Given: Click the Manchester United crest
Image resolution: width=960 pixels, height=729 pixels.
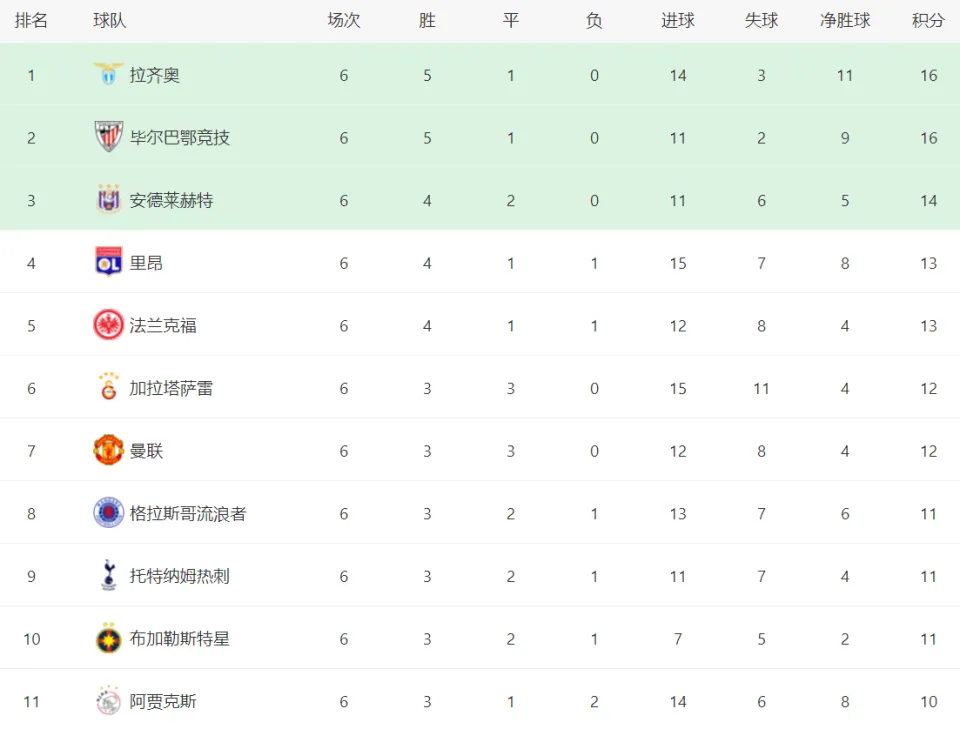Looking at the screenshot, I should pos(108,450).
